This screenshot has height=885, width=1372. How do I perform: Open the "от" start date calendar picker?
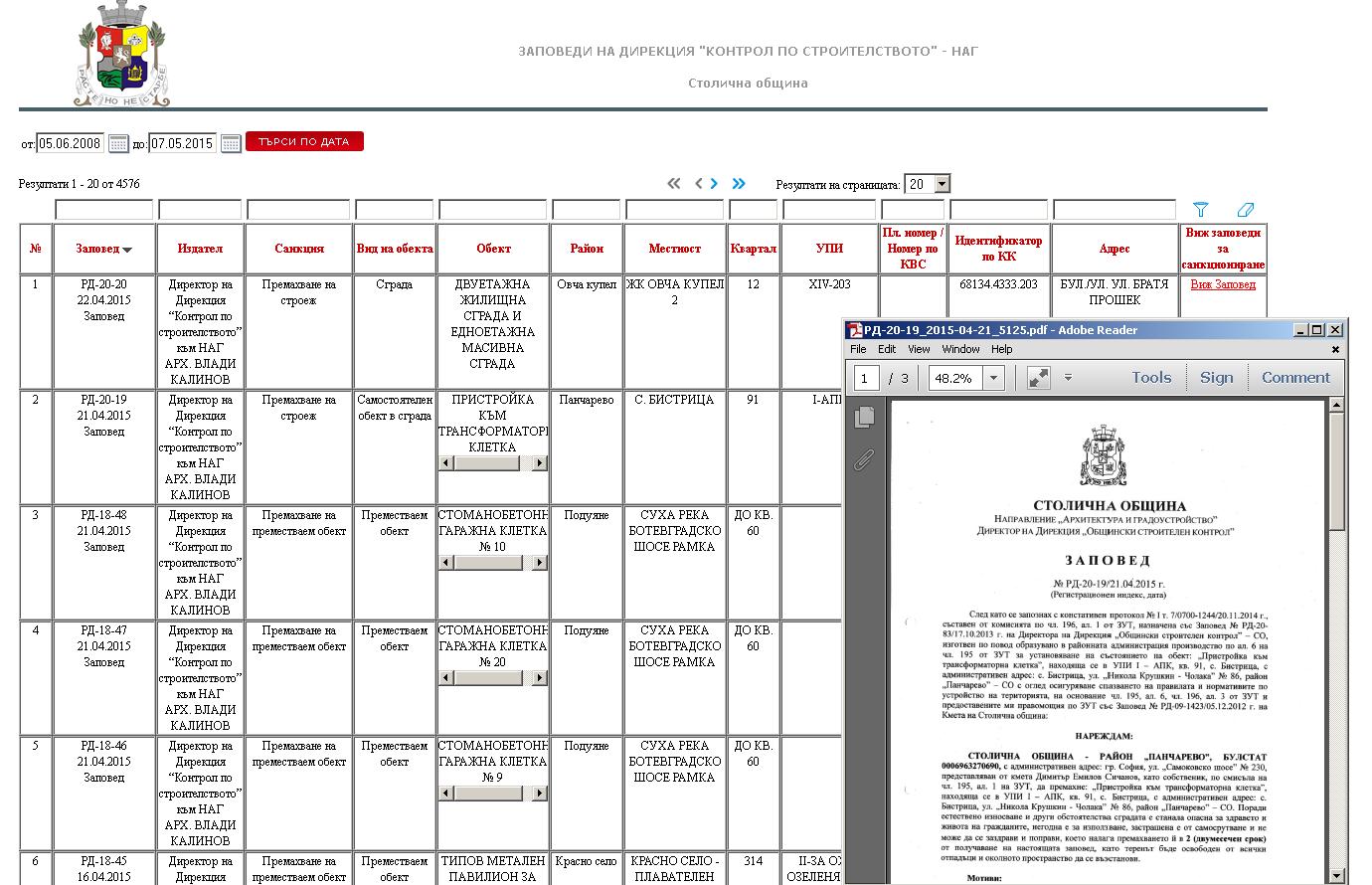pyautogui.click(x=118, y=143)
